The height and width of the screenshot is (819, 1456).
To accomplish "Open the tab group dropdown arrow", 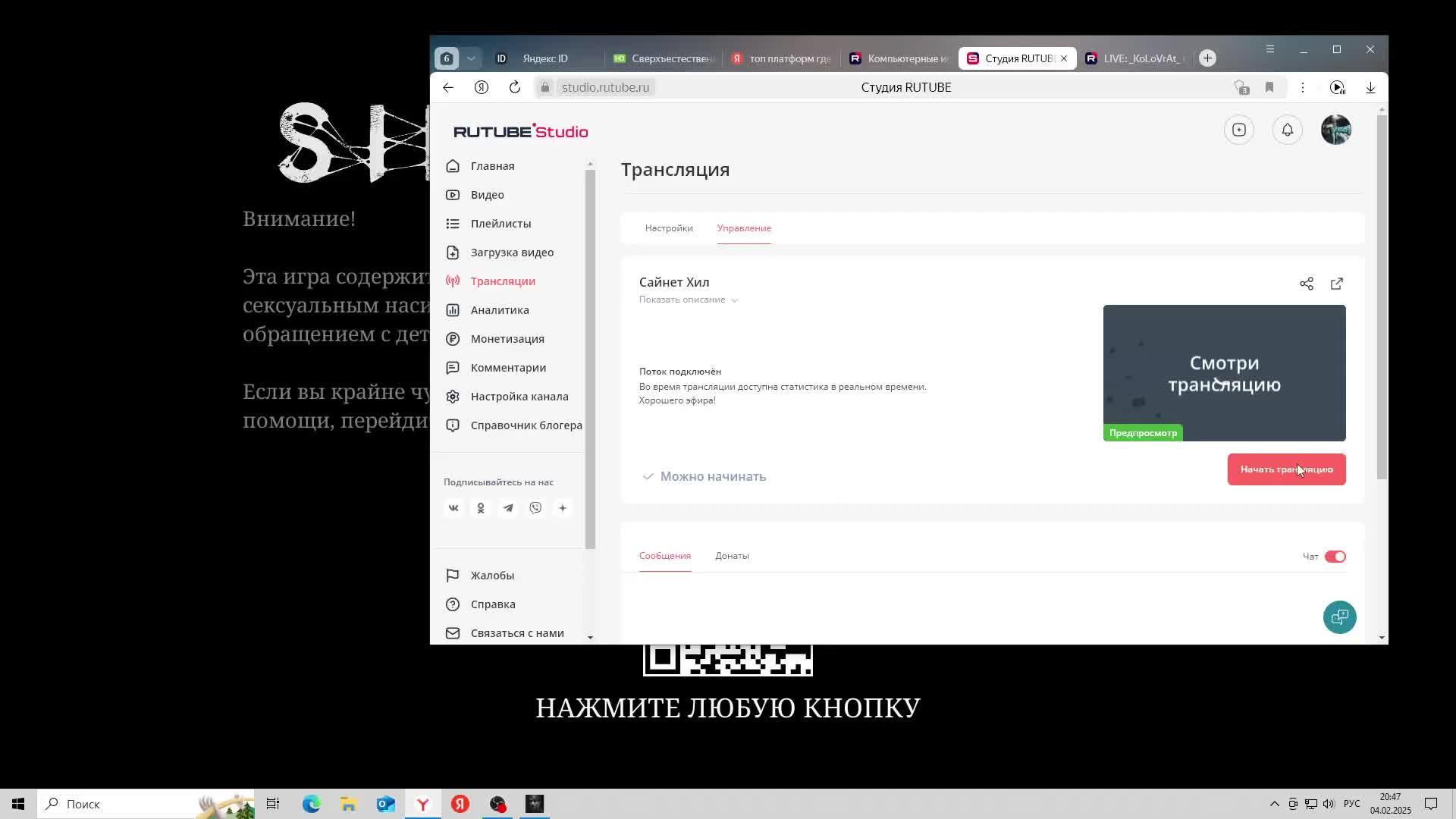I will pos(471,58).
